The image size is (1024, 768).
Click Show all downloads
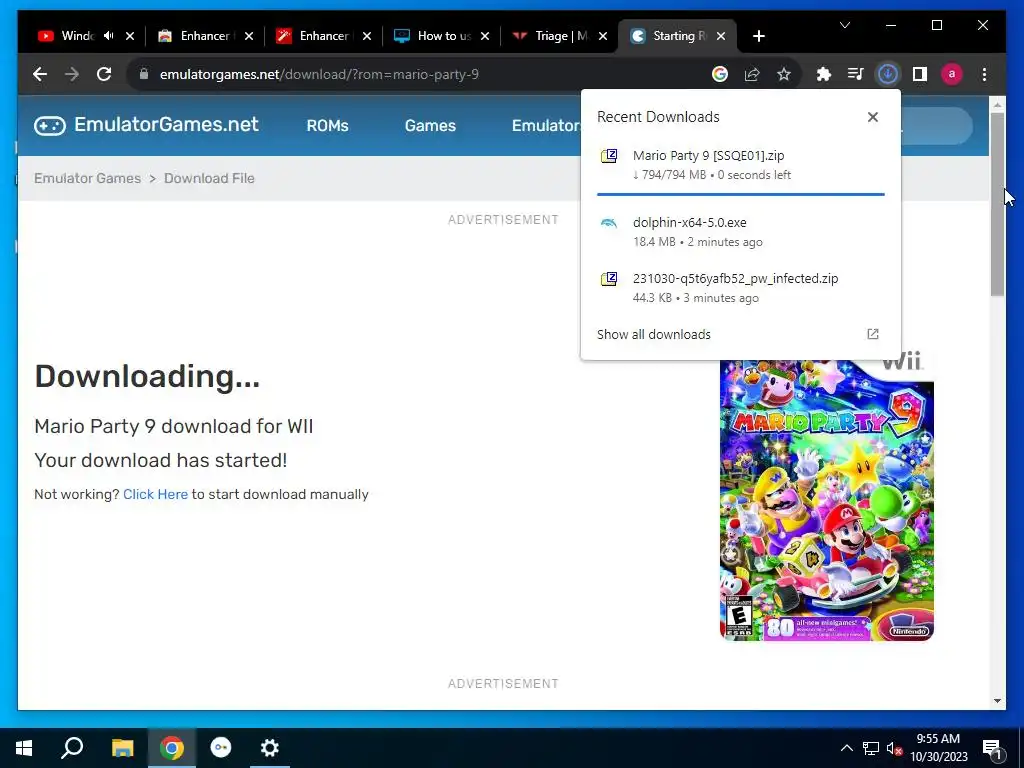coord(653,334)
